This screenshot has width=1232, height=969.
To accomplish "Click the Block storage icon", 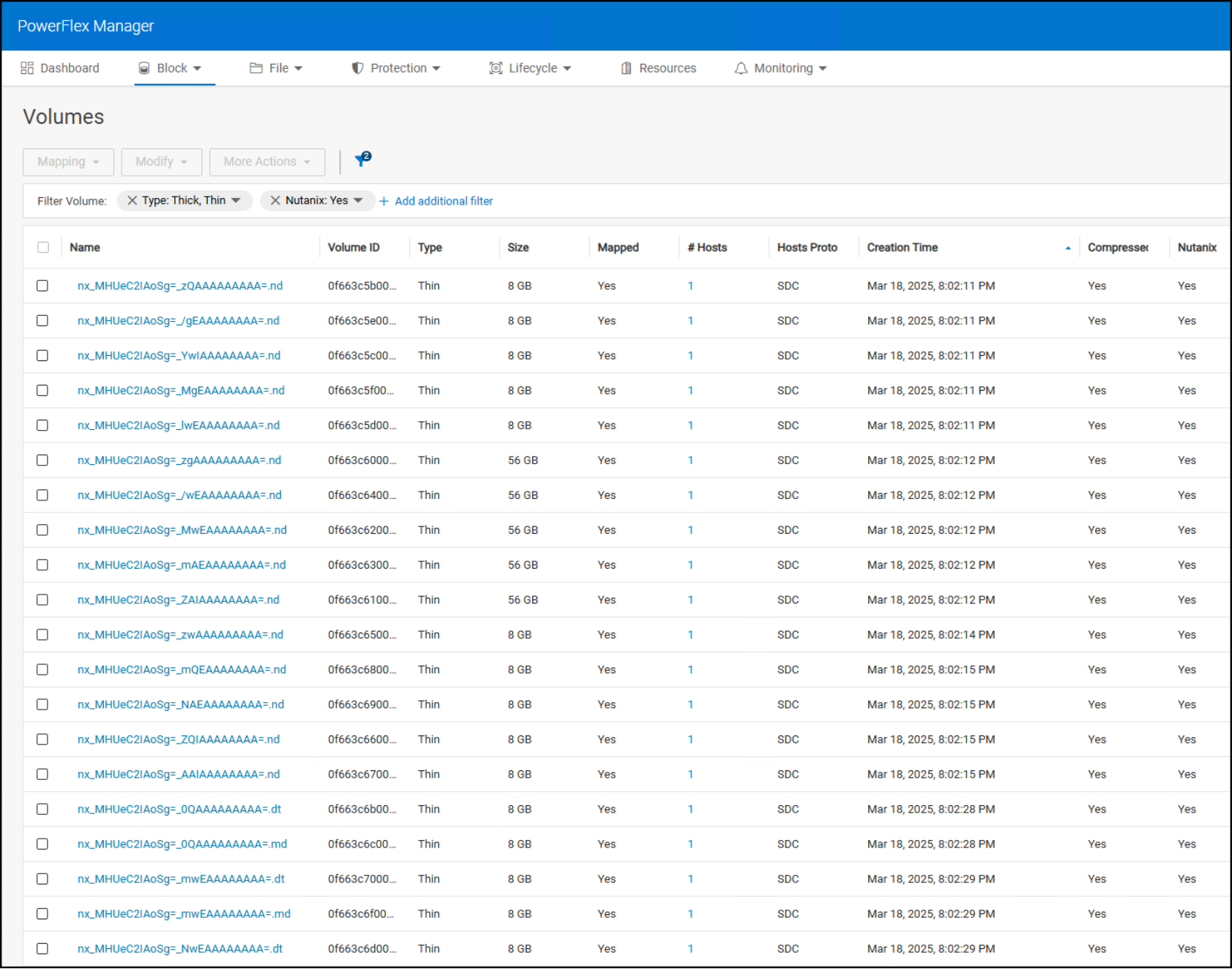I will pyautogui.click(x=145, y=68).
